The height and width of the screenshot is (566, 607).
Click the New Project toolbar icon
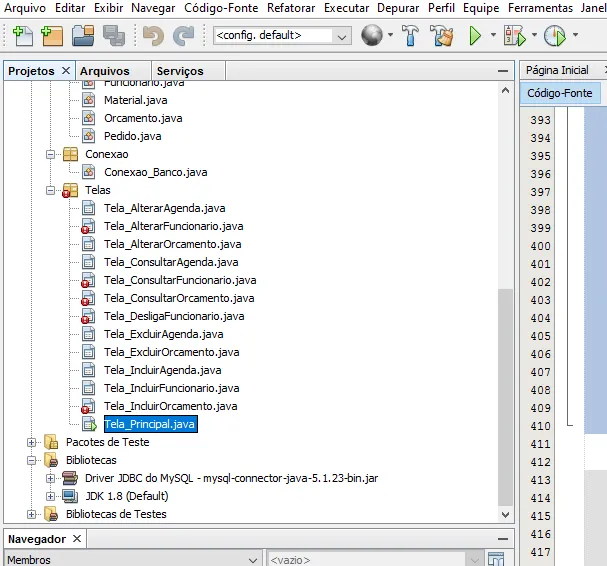click(x=52, y=36)
